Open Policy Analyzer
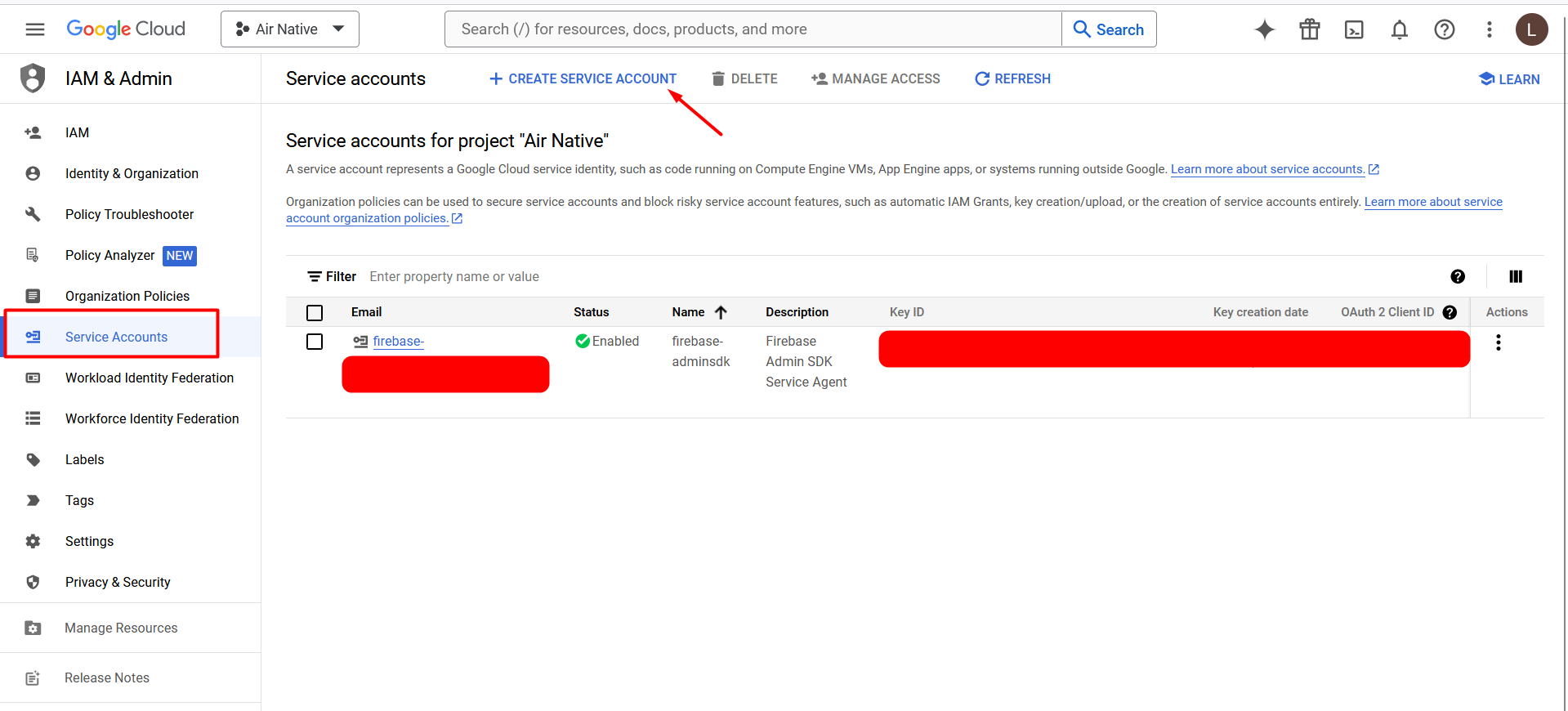 pyautogui.click(x=109, y=255)
